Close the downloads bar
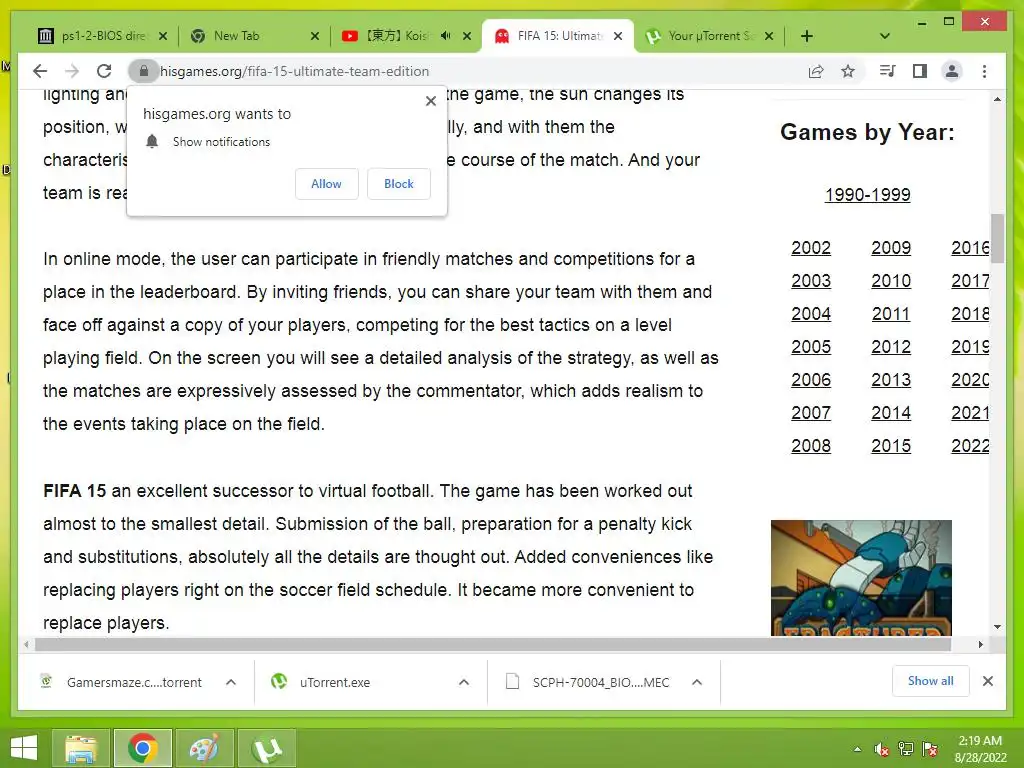Viewport: 1024px width, 768px height. (987, 681)
